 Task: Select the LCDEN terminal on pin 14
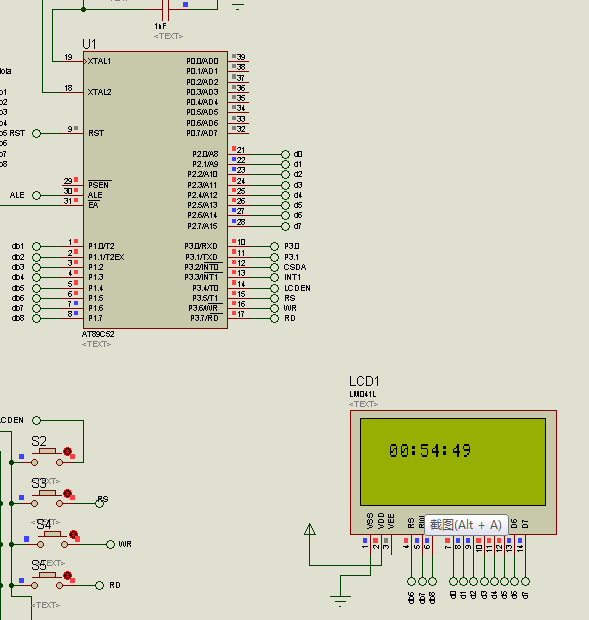(274, 288)
